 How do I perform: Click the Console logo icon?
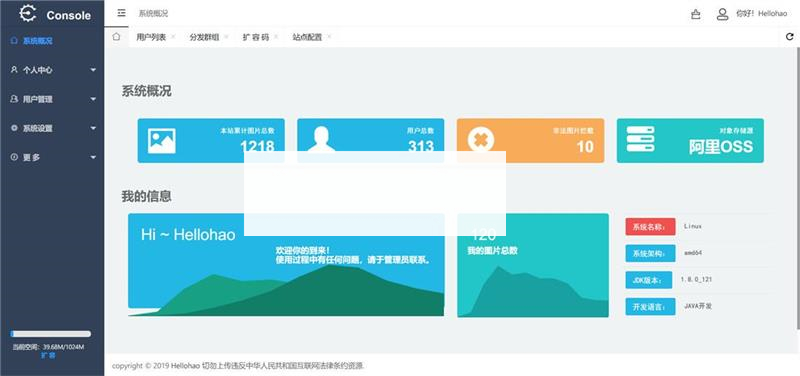pos(28,13)
